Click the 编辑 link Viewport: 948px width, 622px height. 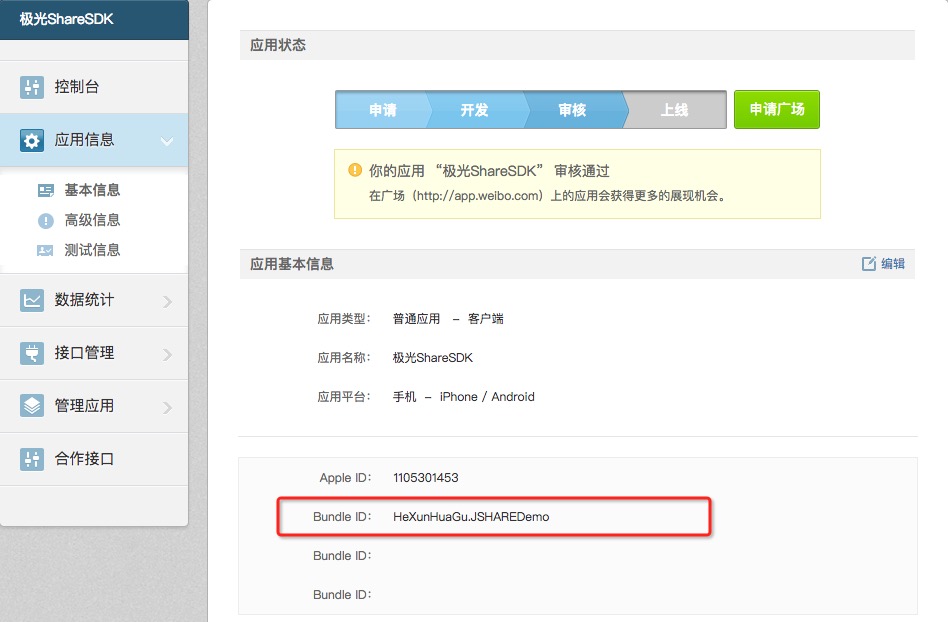892,264
